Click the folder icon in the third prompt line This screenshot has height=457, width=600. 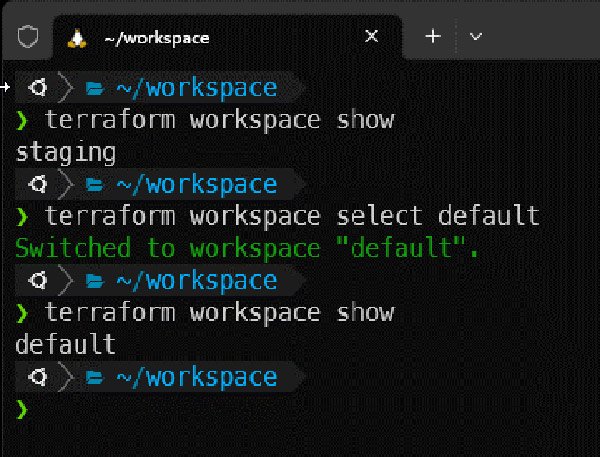pos(95,281)
